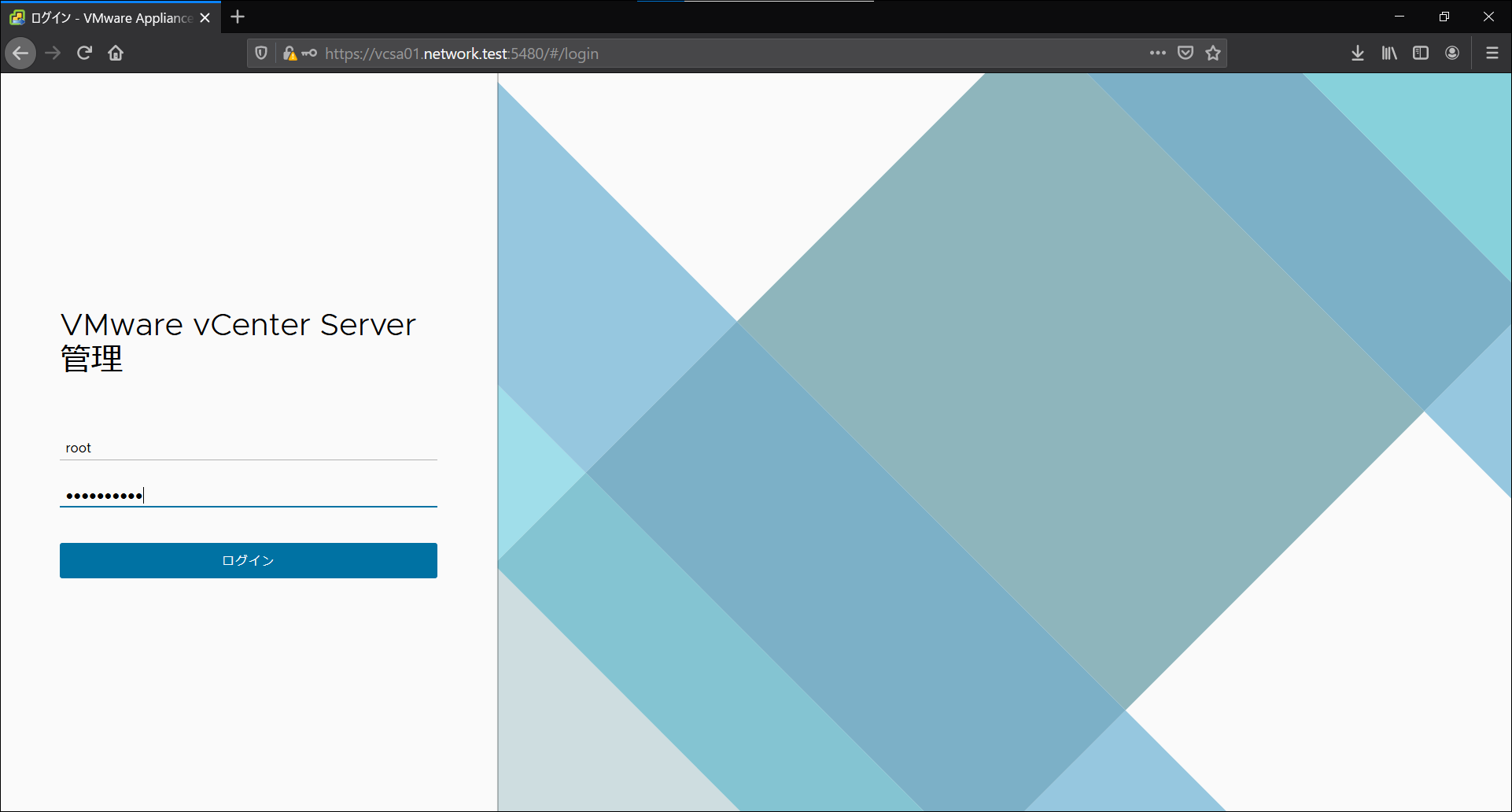Minimize the browser window
This screenshot has width=1512, height=812.
coord(1400,17)
